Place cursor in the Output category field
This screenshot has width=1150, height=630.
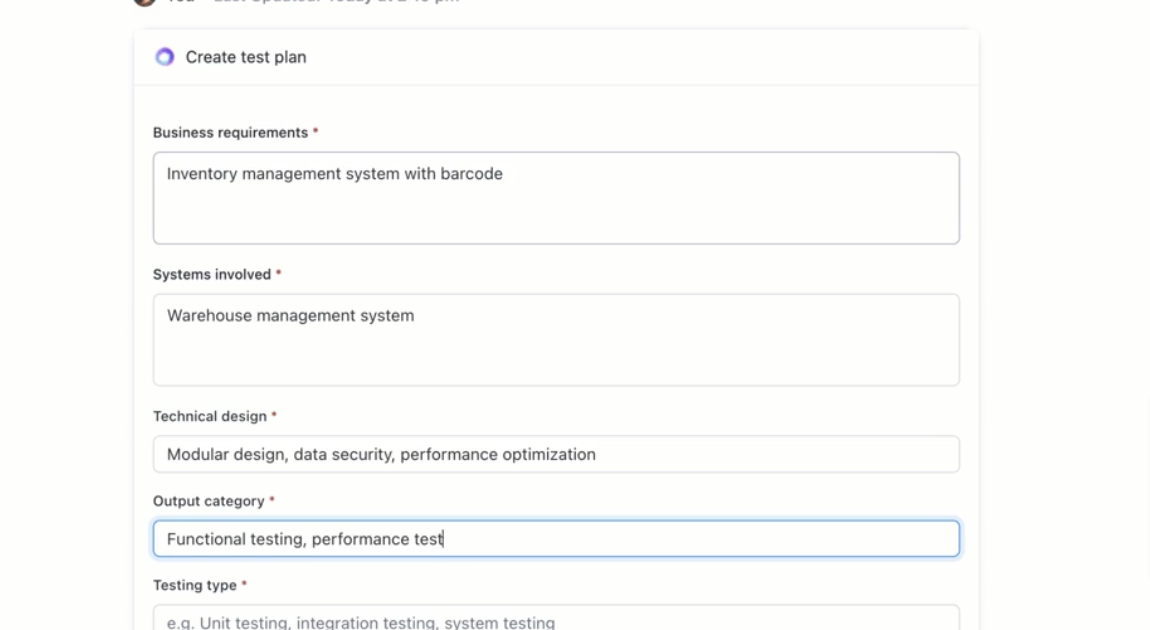556,539
